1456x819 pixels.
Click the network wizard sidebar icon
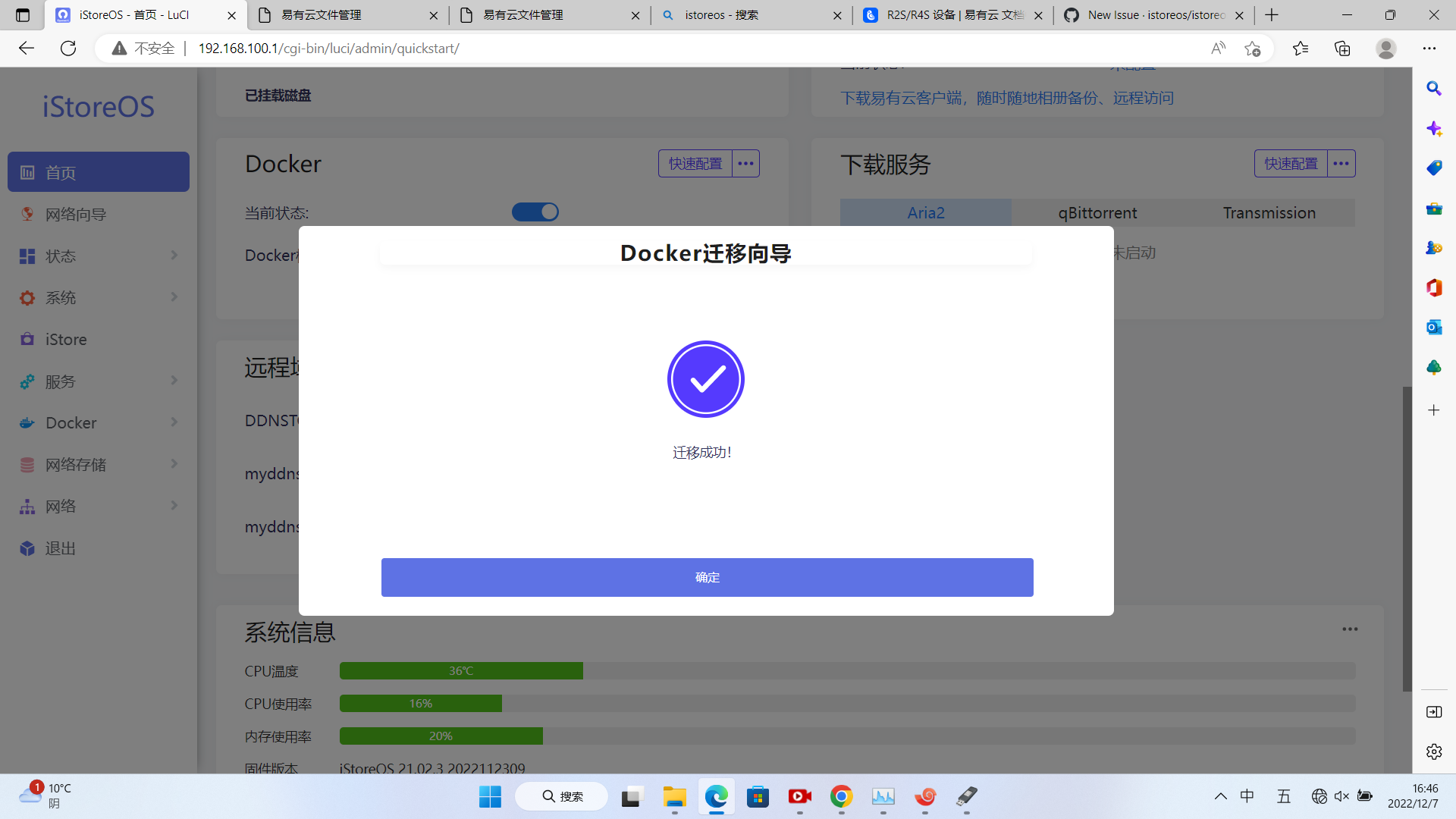(27, 214)
